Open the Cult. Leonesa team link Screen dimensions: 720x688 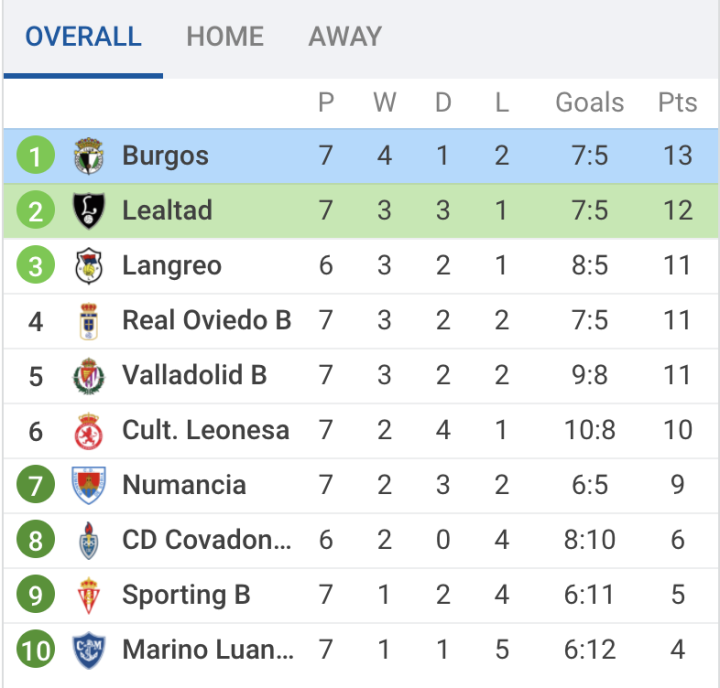(205, 431)
